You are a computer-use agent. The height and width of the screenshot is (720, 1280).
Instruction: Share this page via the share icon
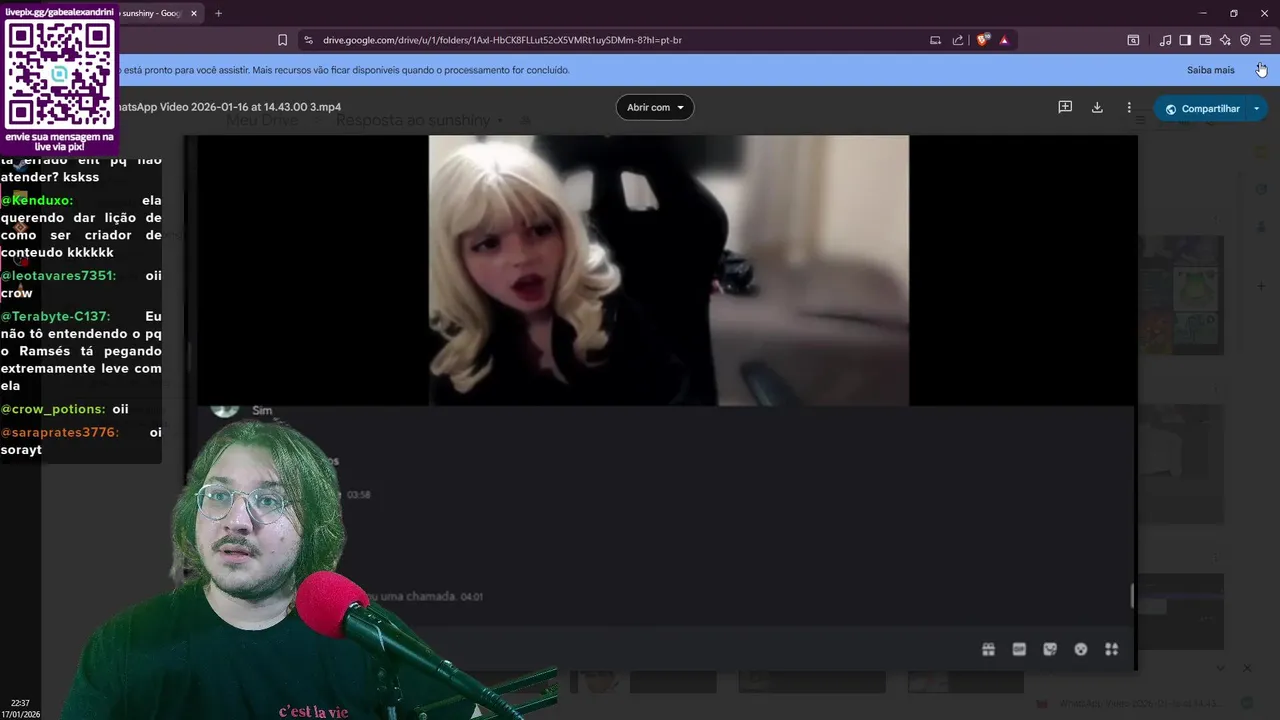[x=958, y=40]
